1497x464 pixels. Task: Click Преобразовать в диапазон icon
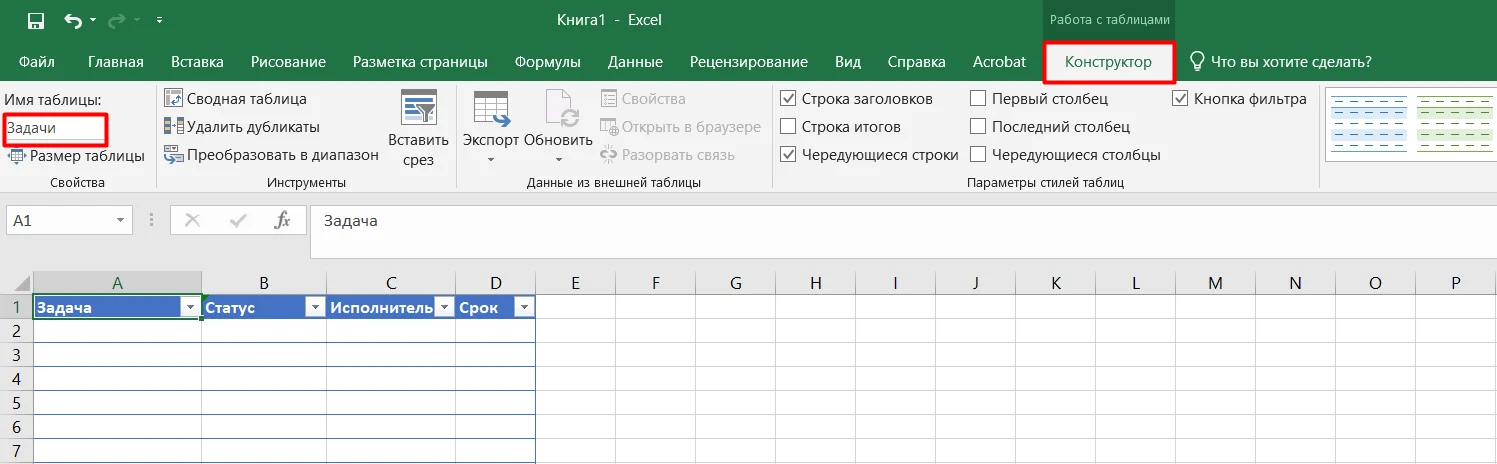click(x=173, y=155)
